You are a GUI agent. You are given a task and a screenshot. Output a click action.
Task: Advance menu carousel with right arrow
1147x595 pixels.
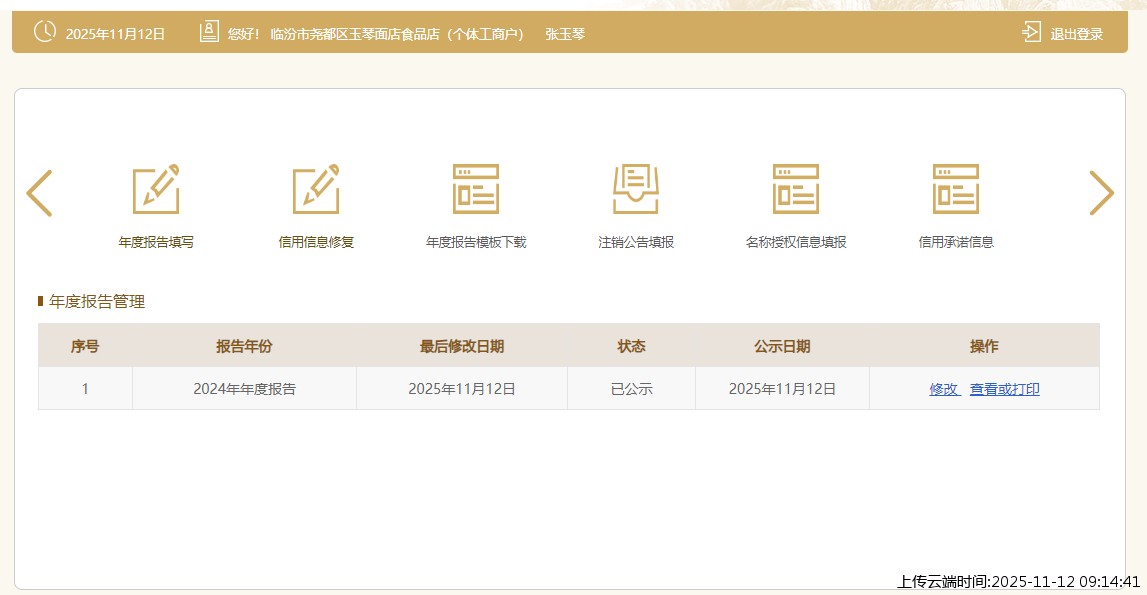(x=1101, y=193)
